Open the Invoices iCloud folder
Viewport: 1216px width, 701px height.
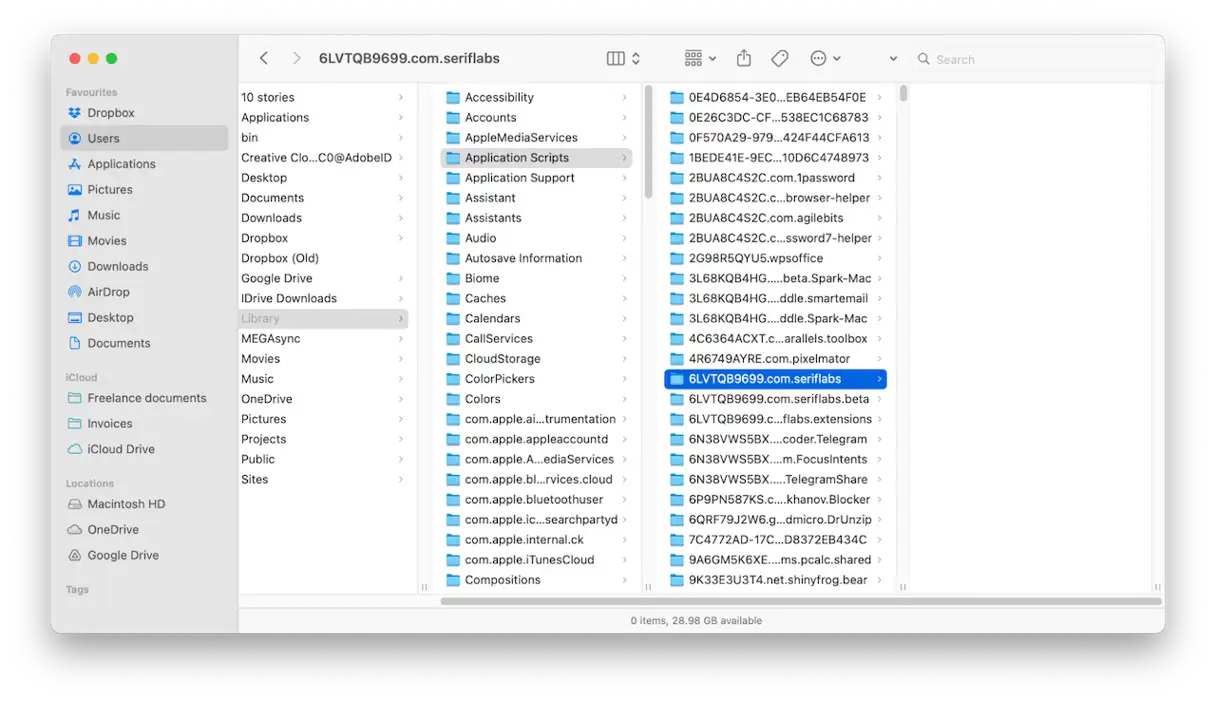(x=144, y=423)
